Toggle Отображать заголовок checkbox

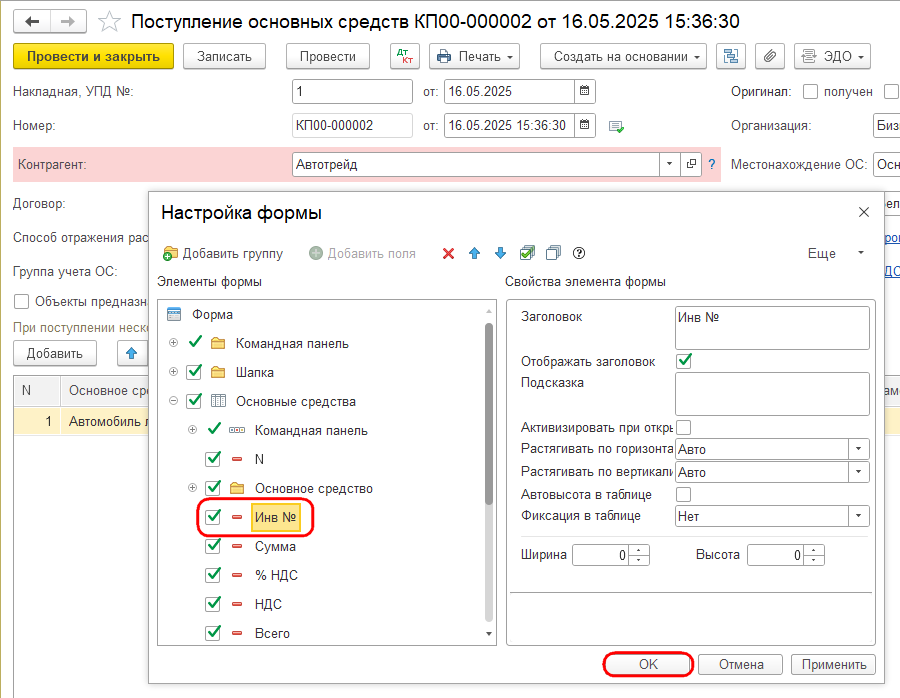coord(684,361)
